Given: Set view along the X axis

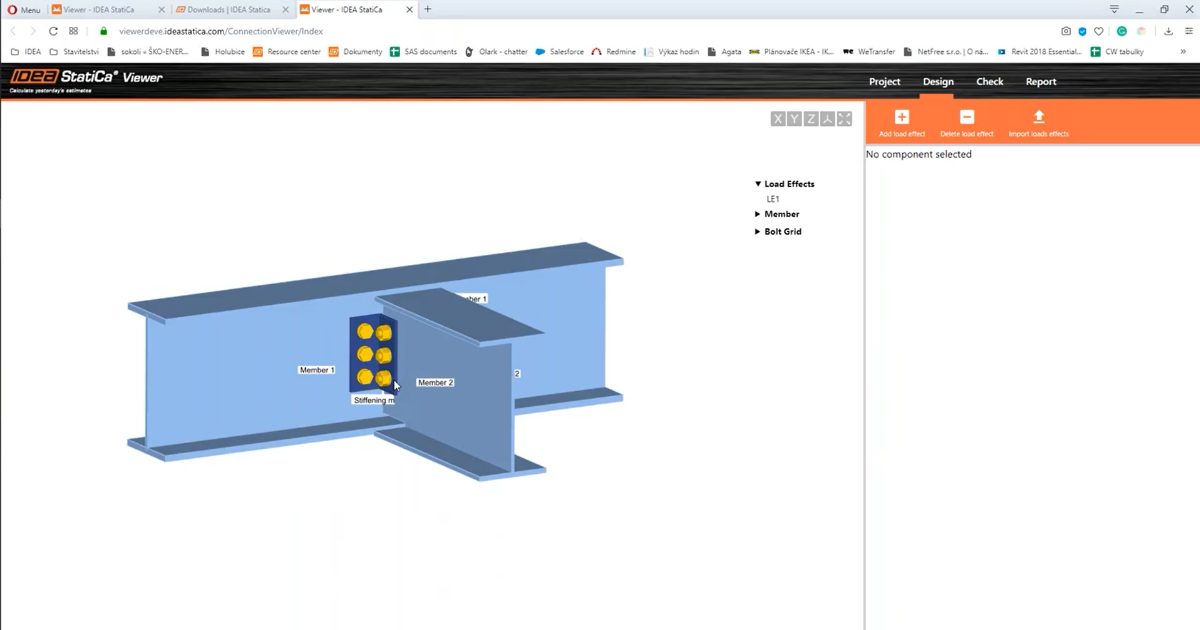Looking at the screenshot, I should (778, 119).
